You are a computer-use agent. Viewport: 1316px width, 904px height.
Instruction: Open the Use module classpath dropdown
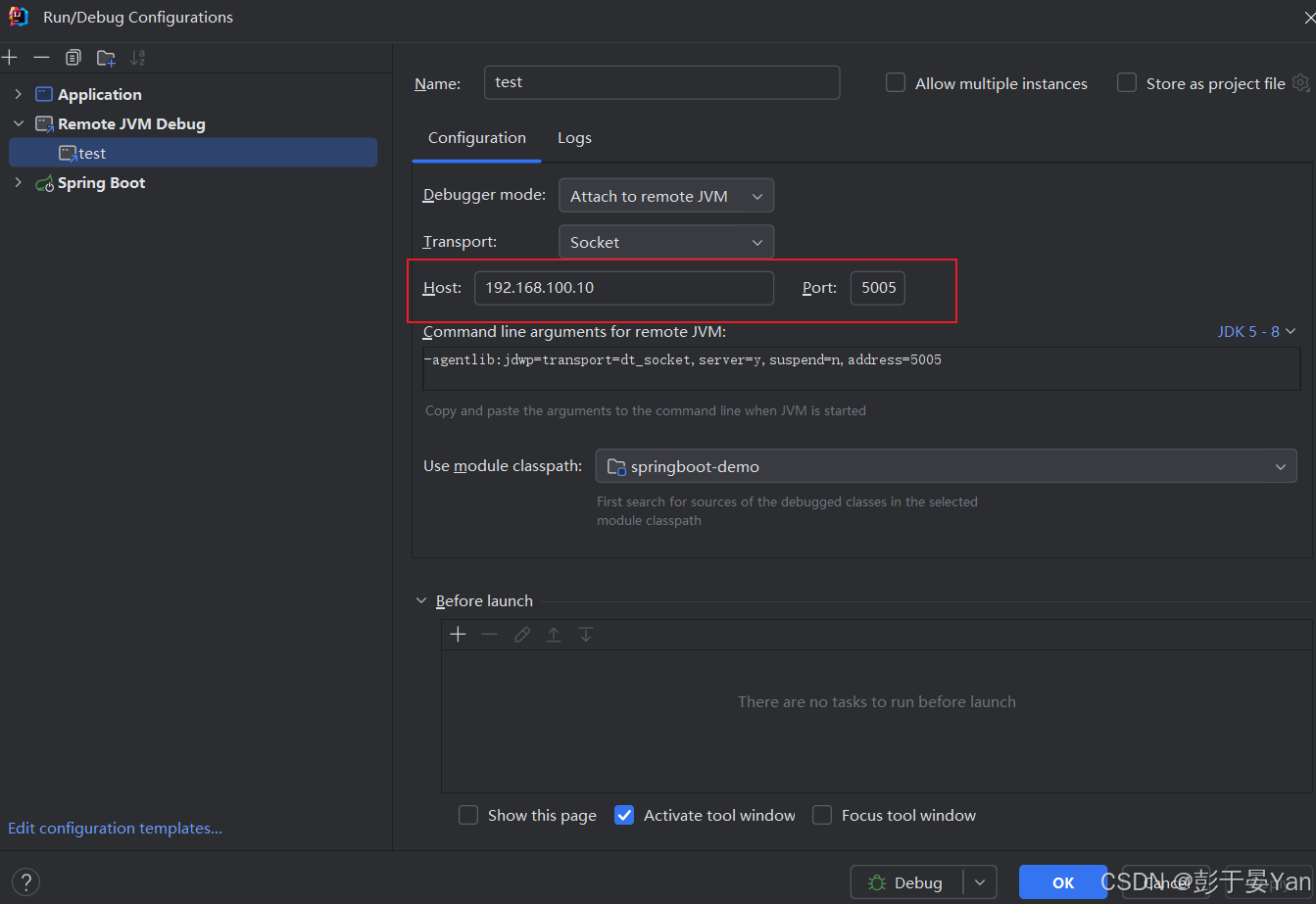click(x=946, y=467)
